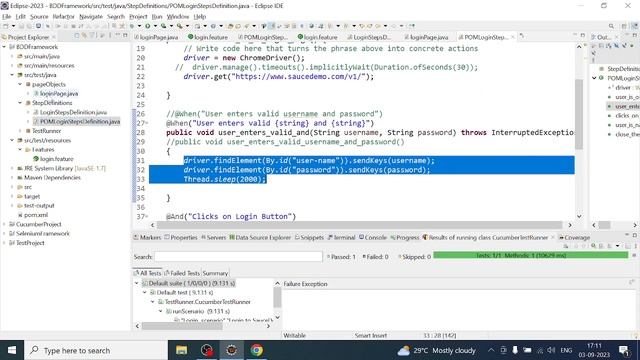
Task: Open the Navigate menu
Action: pos(91,16)
